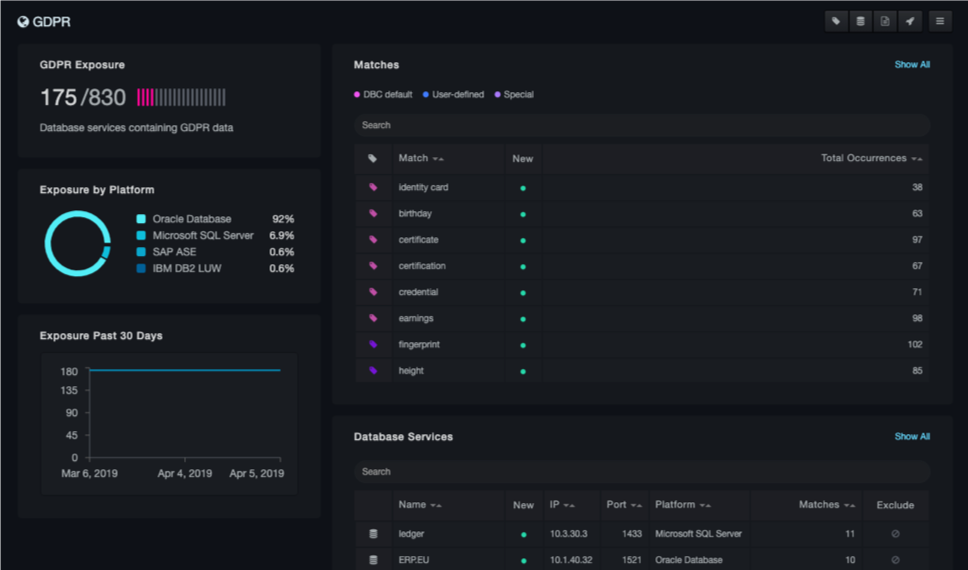Click occurrences value 102 for fingerprint
The image size is (968, 570).
click(x=915, y=345)
